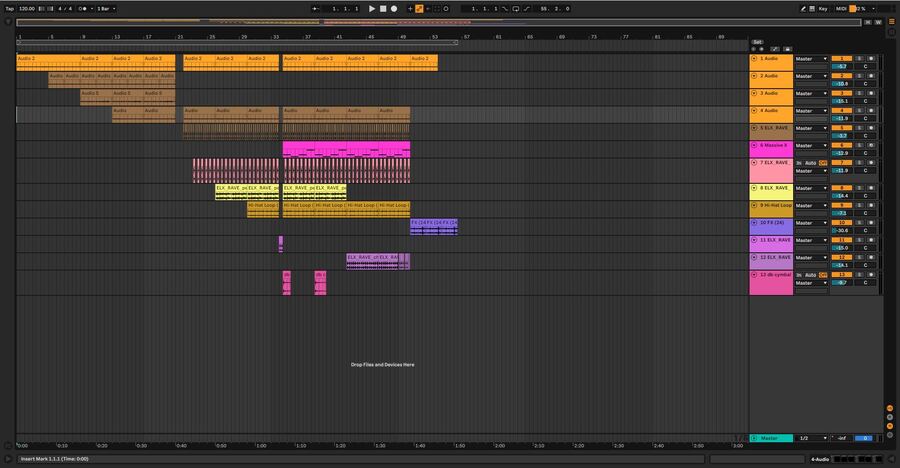This screenshot has width=900, height=468.
Task: Select Off monitoring on 13 db cymbal
Action: [823, 275]
